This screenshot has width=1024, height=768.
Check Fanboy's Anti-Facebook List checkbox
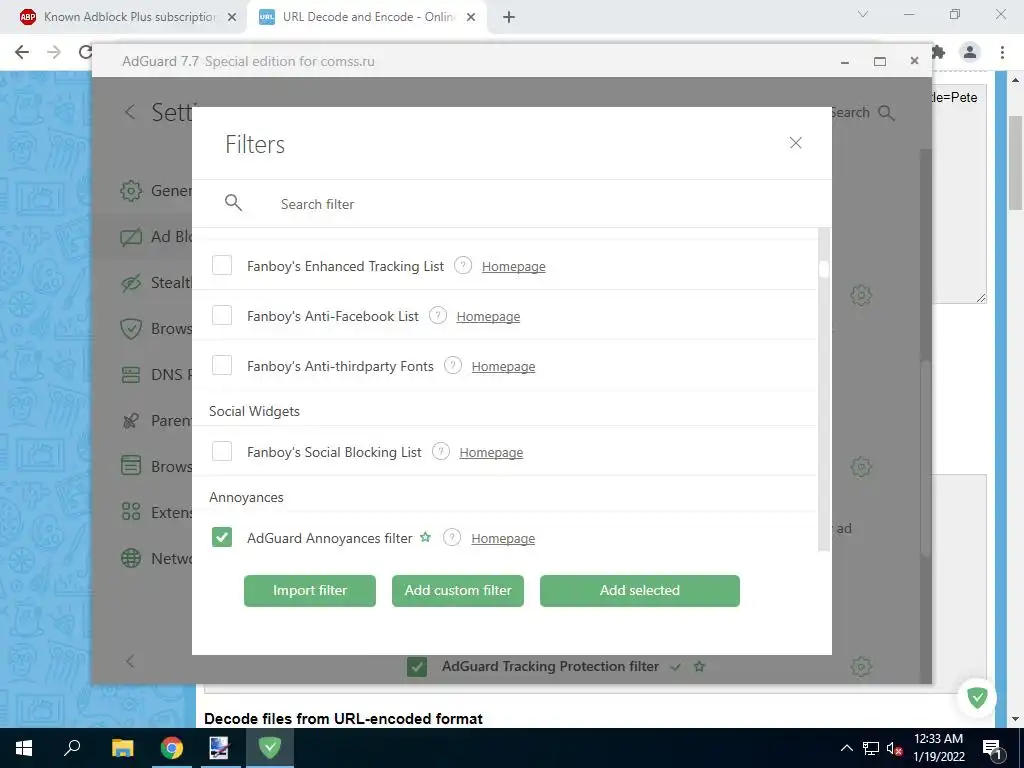[222, 315]
